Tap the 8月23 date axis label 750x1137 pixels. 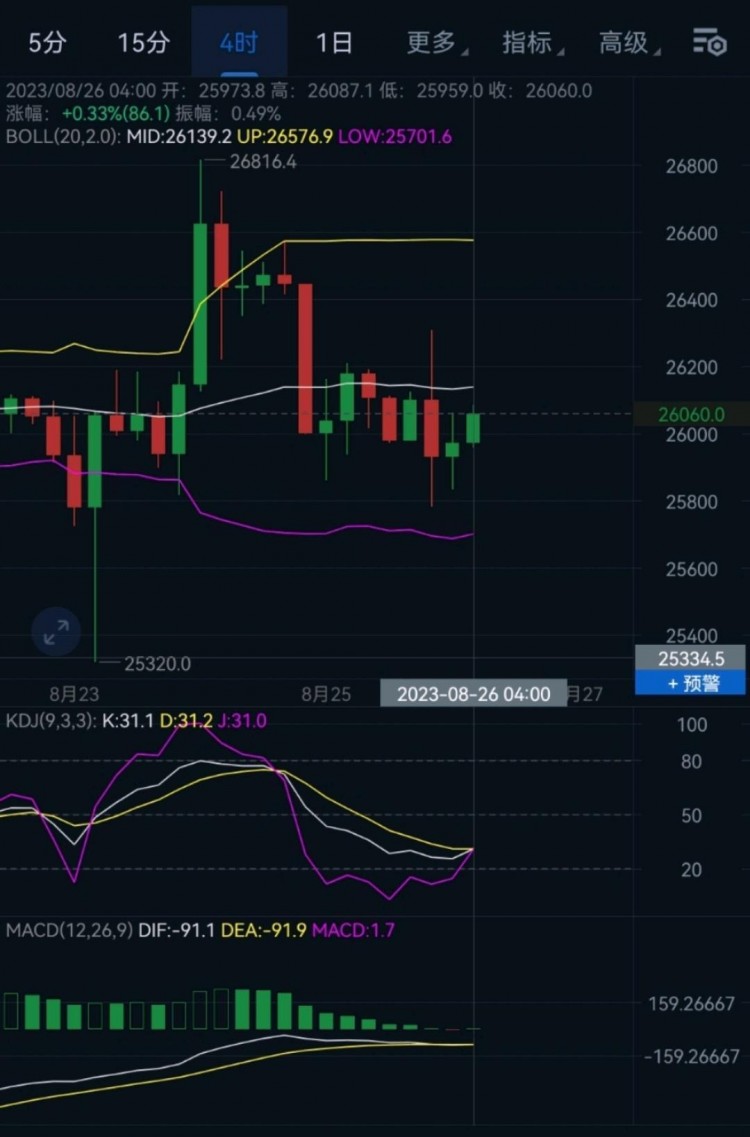coord(74,694)
